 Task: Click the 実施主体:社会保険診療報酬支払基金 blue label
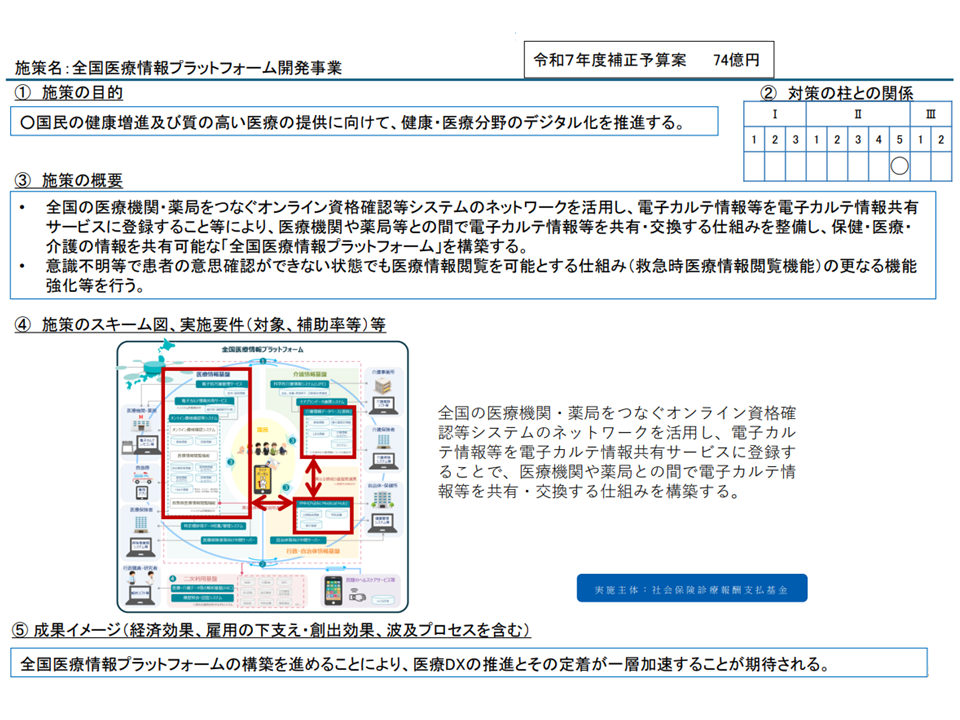point(692,589)
